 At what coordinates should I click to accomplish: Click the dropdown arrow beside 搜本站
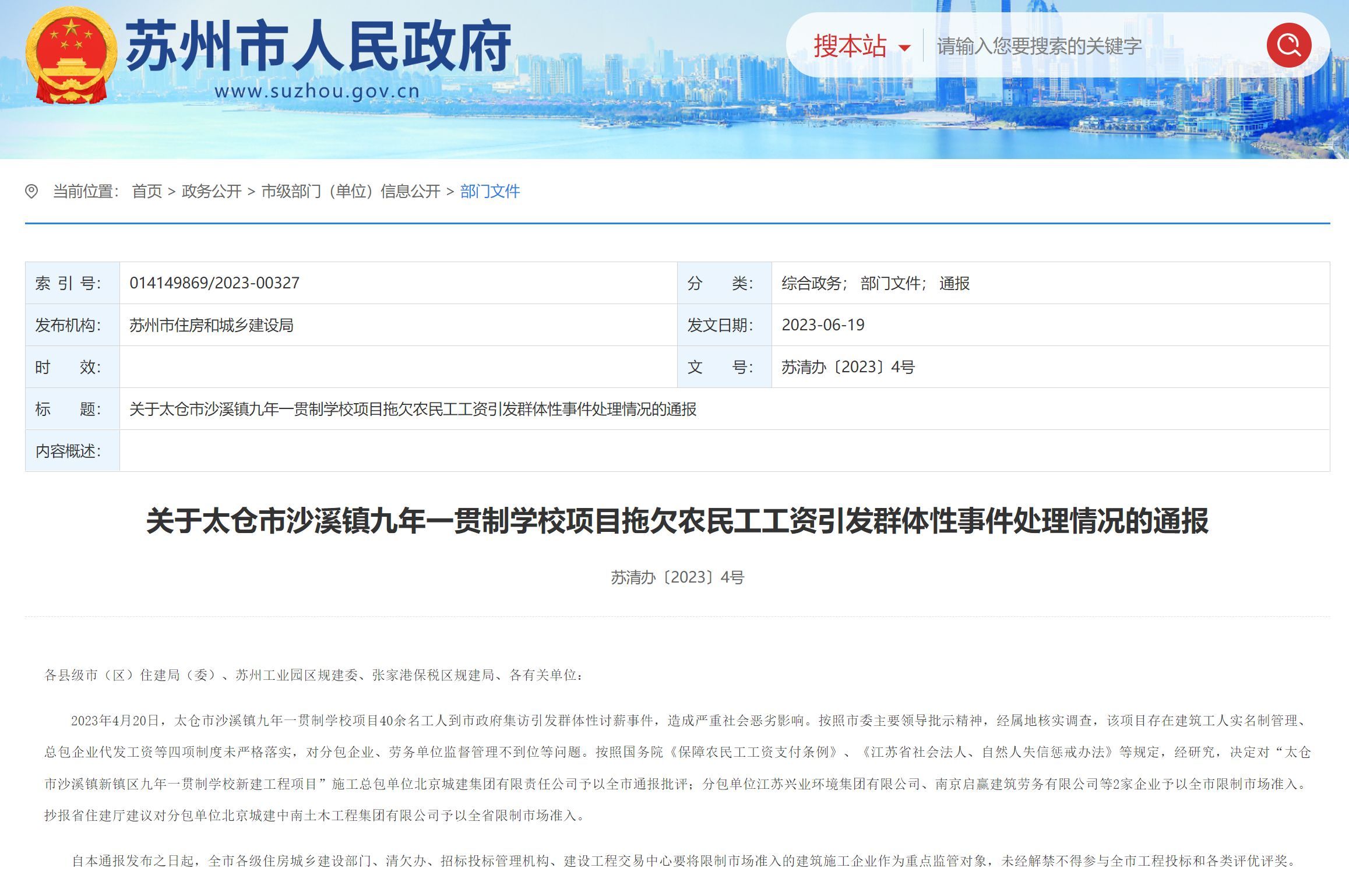(904, 48)
